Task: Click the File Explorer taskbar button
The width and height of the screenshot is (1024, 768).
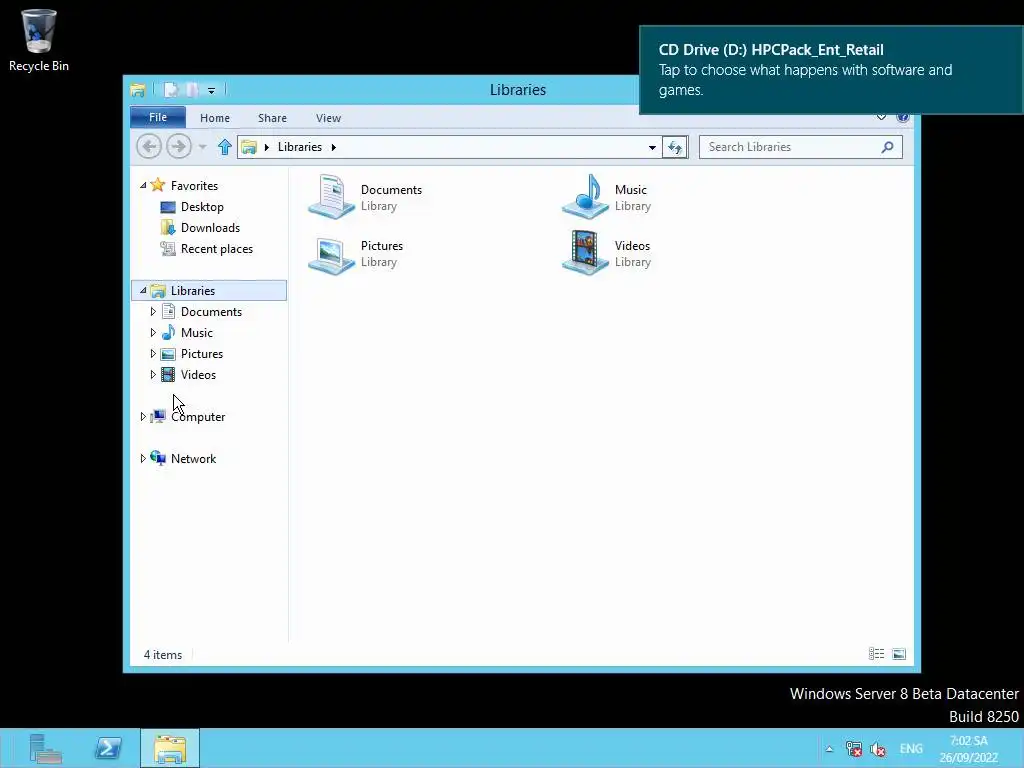Action: pyautogui.click(x=170, y=748)
